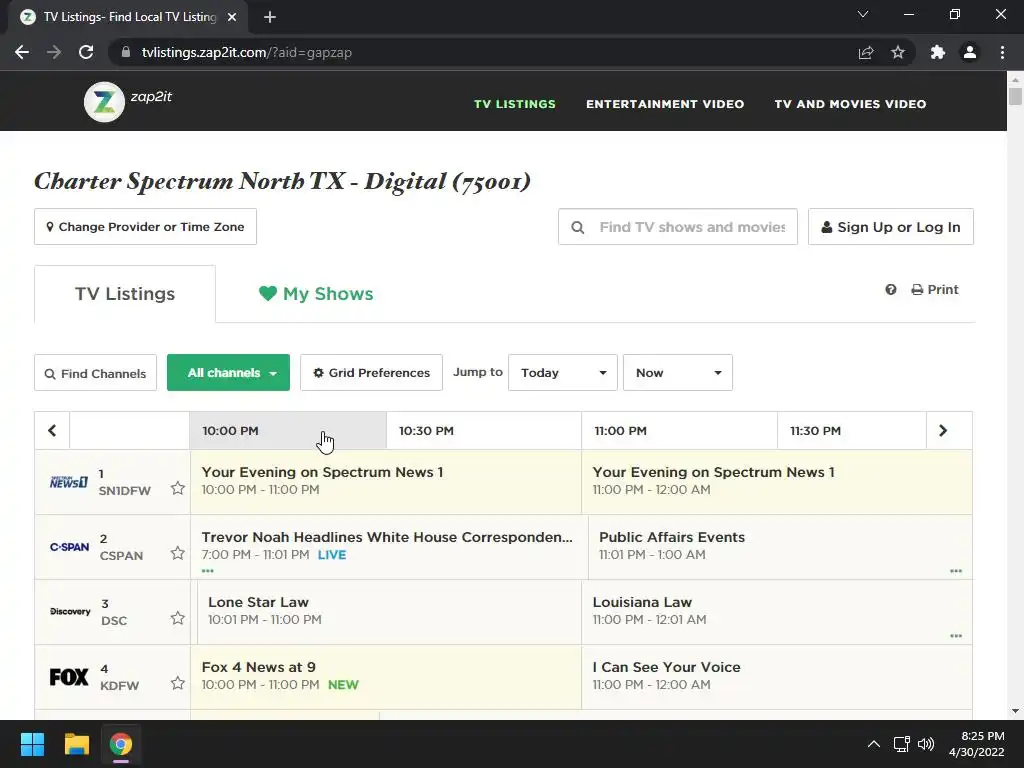Open the All channels dropdown
The height and width of the screenshot is (768, 1024).
229,372
